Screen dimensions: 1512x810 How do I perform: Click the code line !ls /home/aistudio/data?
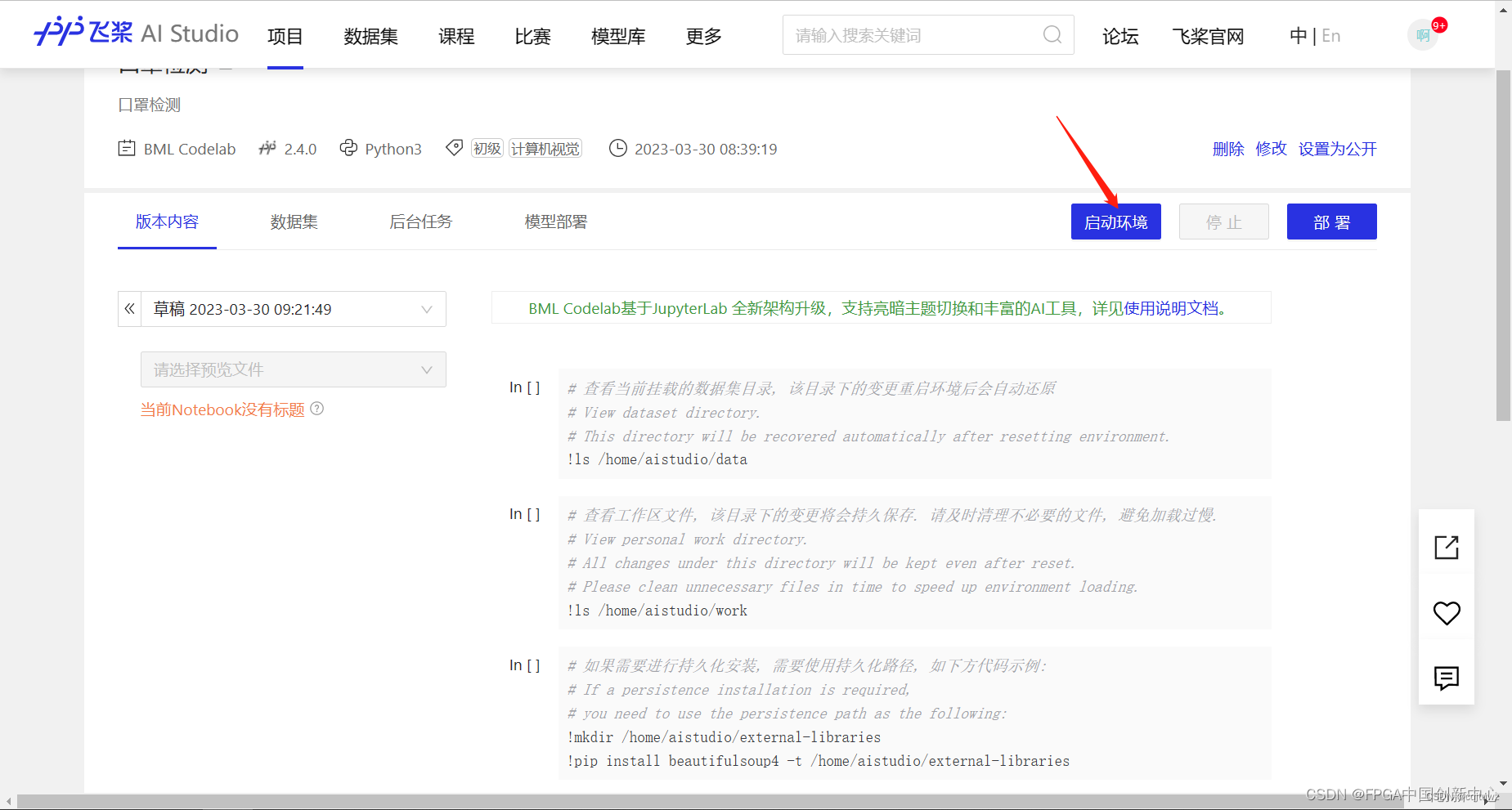pyautogui.click(x=657, y=459)
